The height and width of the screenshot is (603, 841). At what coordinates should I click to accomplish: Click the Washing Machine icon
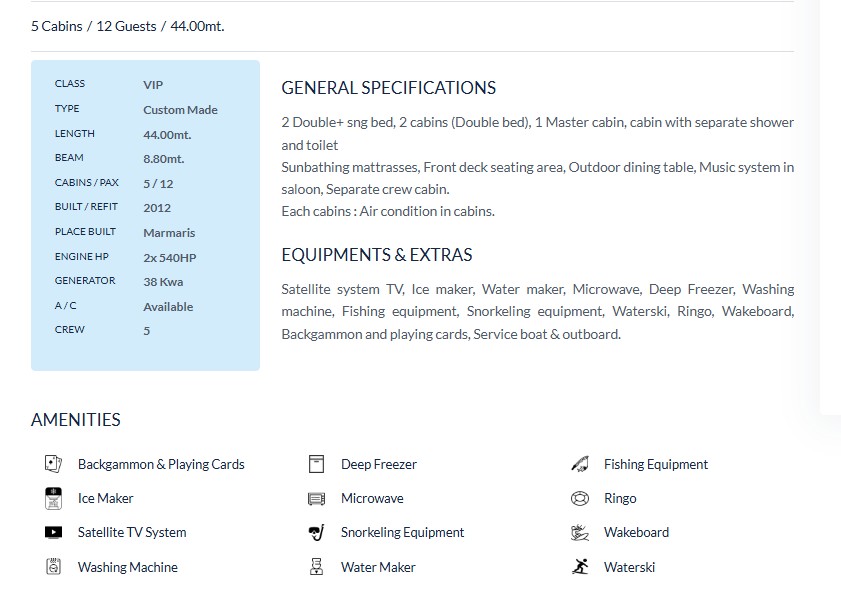pyautogui.click(x=54, y=567)
